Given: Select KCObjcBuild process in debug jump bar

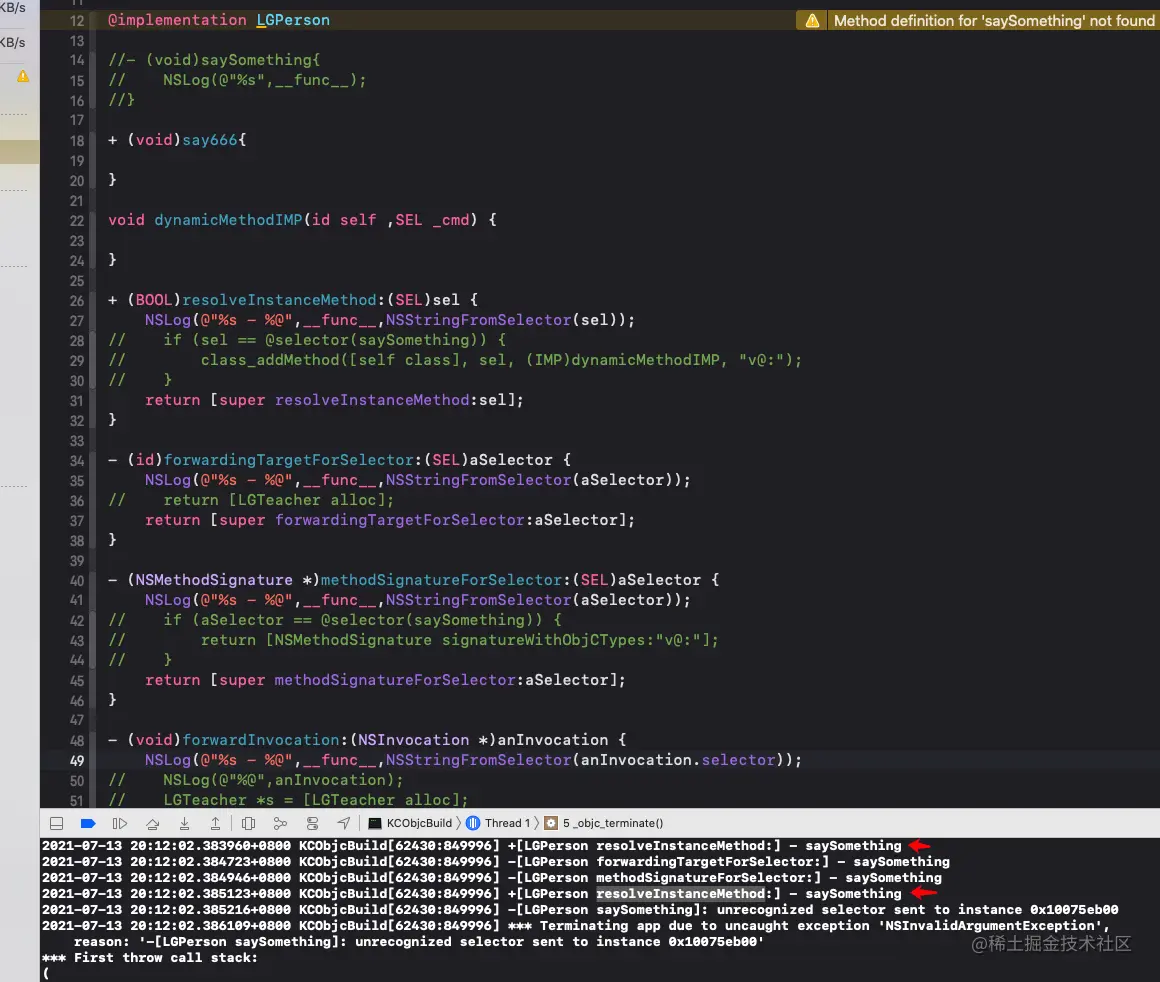Looking at the screenshot, I should coord(411,823).
